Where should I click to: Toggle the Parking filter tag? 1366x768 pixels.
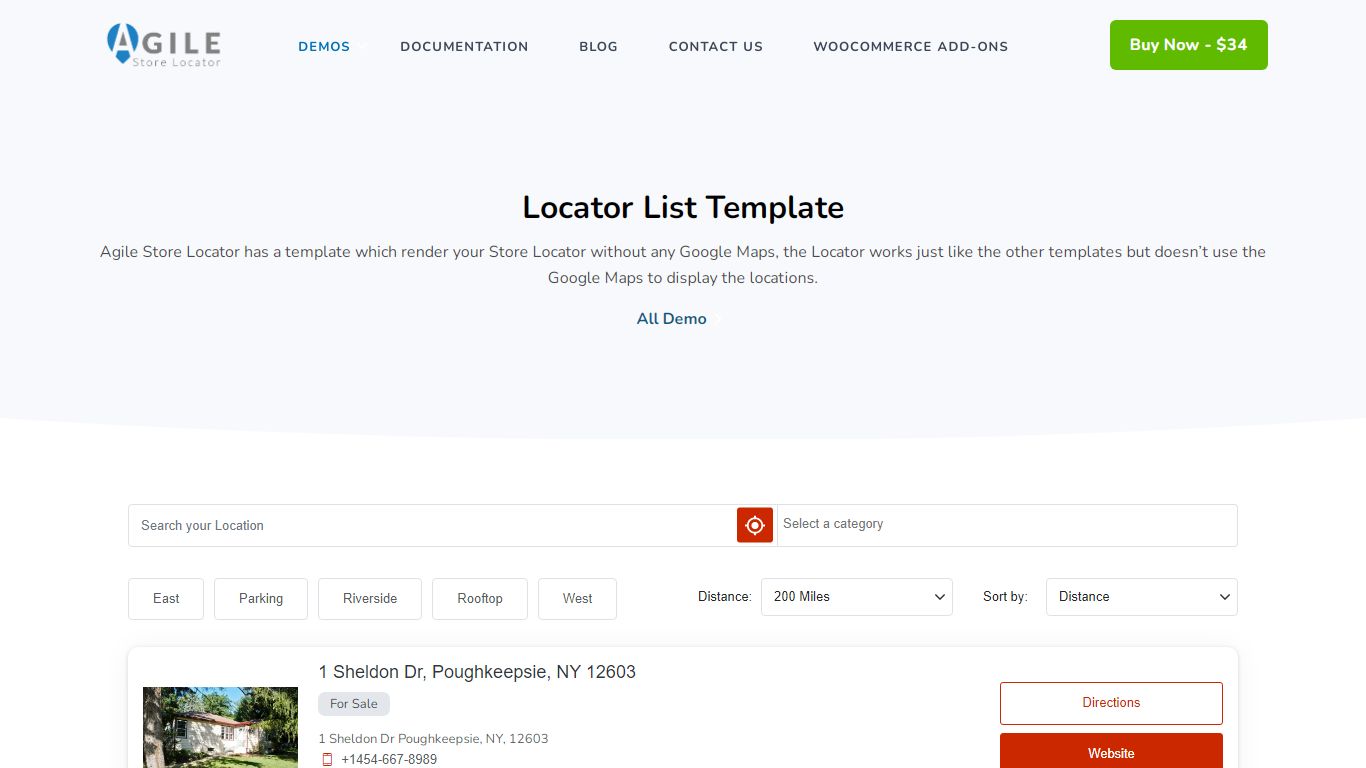point(261,599)
